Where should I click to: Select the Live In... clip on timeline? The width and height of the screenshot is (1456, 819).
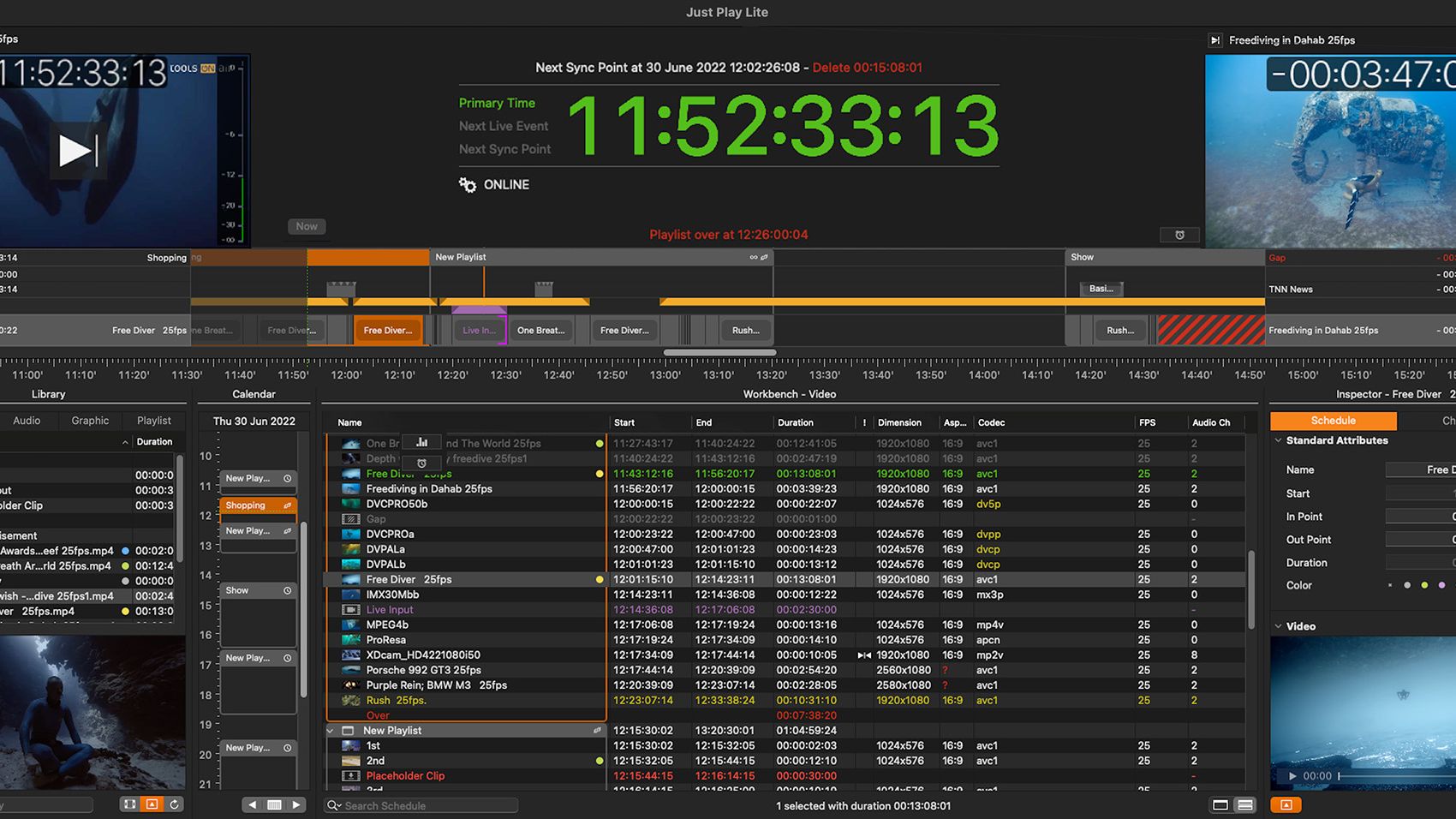tap(479, 331)
